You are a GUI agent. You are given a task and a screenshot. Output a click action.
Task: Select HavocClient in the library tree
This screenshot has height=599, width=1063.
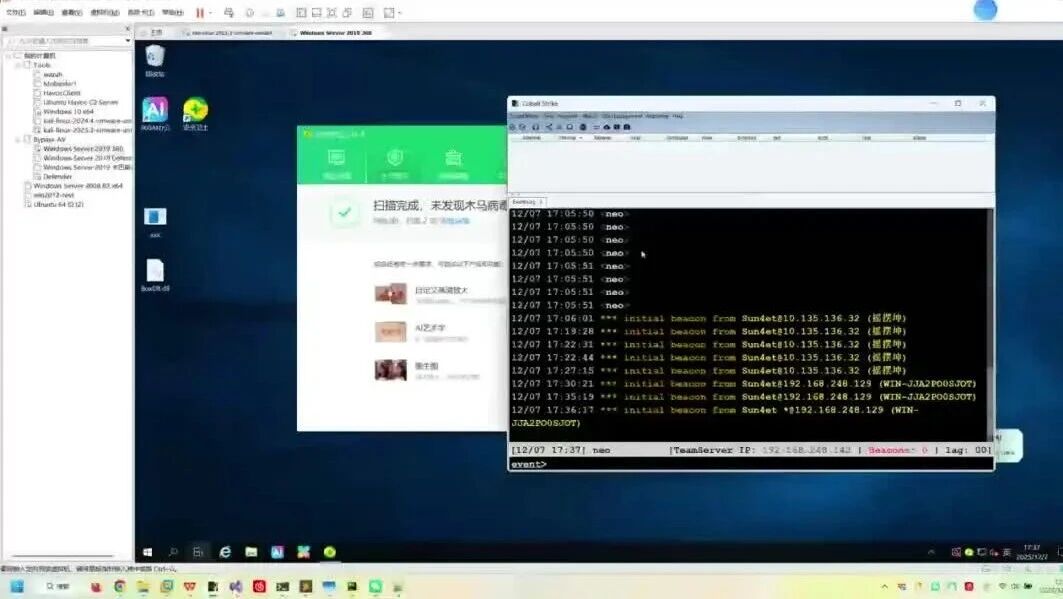(61, 93)
